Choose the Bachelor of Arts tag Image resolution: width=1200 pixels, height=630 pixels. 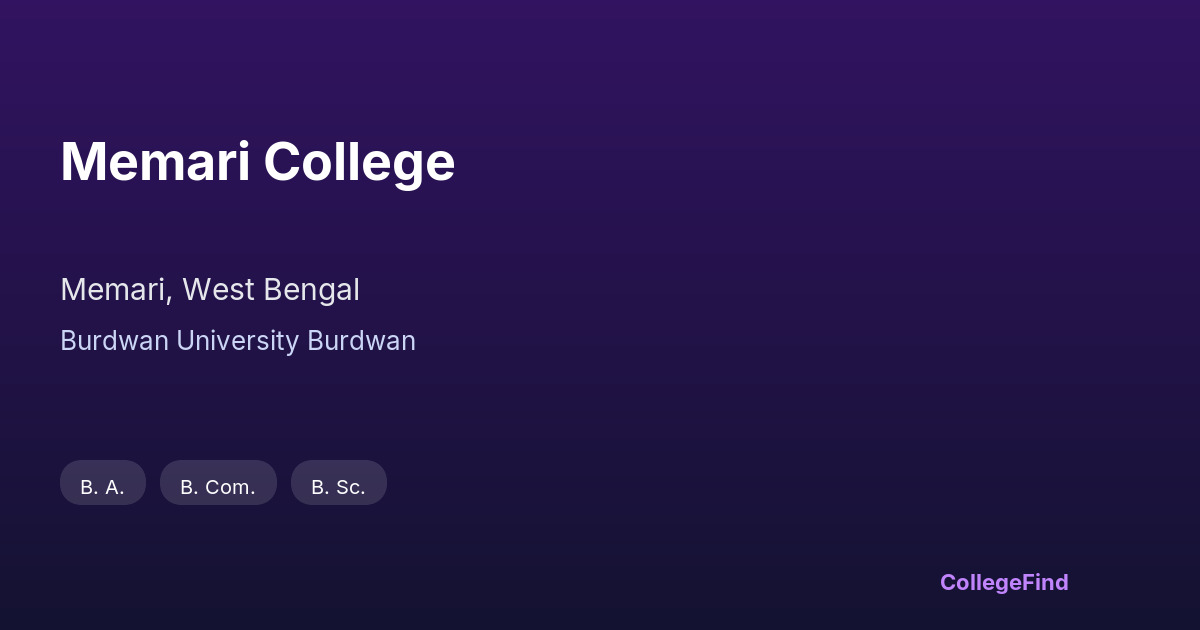(x=103, y=484)
